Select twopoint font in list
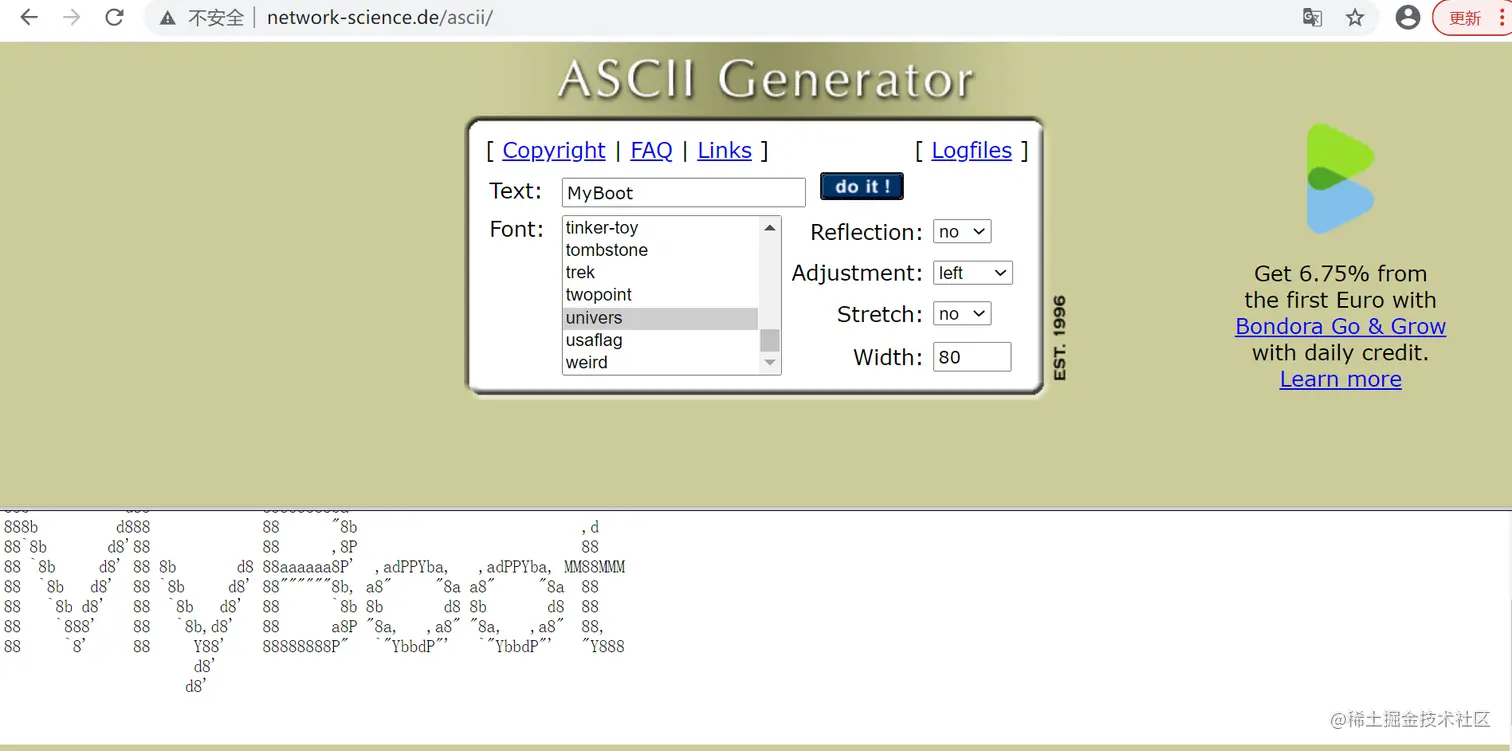Image resolution: width=1512 pixels, height=751 pixels. pyautogui.click(x=660, y=295)
